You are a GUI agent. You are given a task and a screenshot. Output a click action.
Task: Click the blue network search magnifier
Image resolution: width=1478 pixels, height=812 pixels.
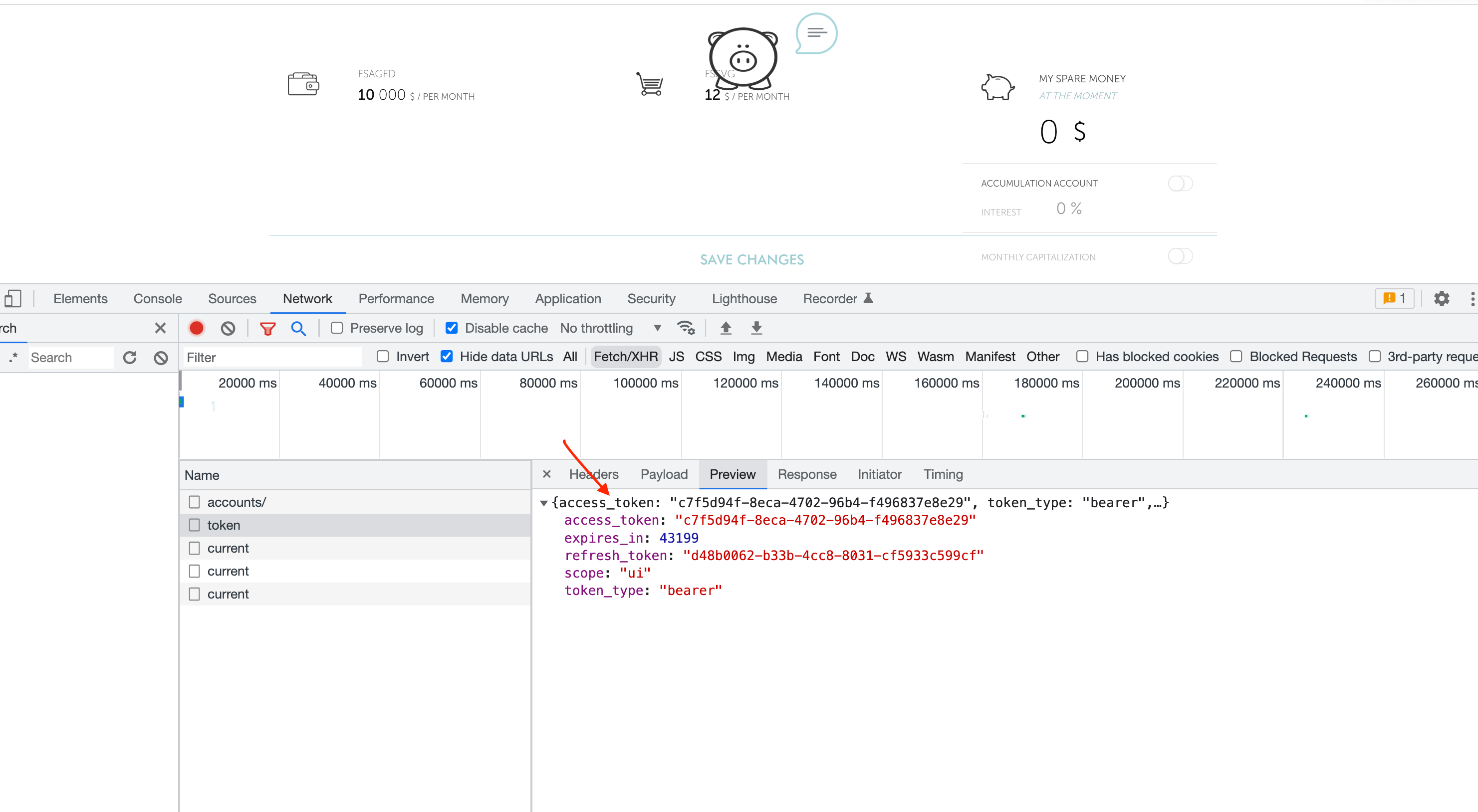(298, 328)
